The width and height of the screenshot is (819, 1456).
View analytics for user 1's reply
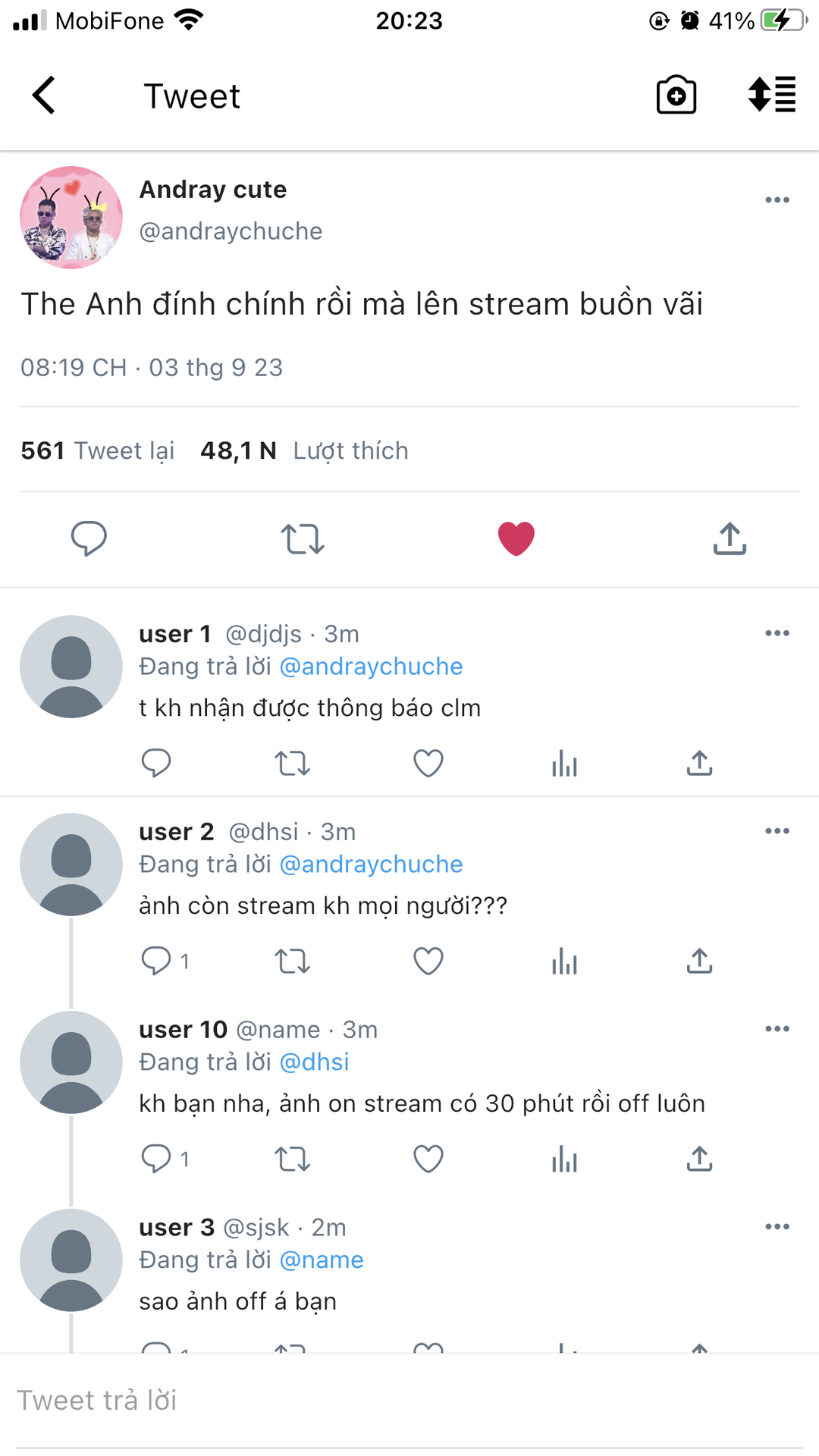coord(564,763)
